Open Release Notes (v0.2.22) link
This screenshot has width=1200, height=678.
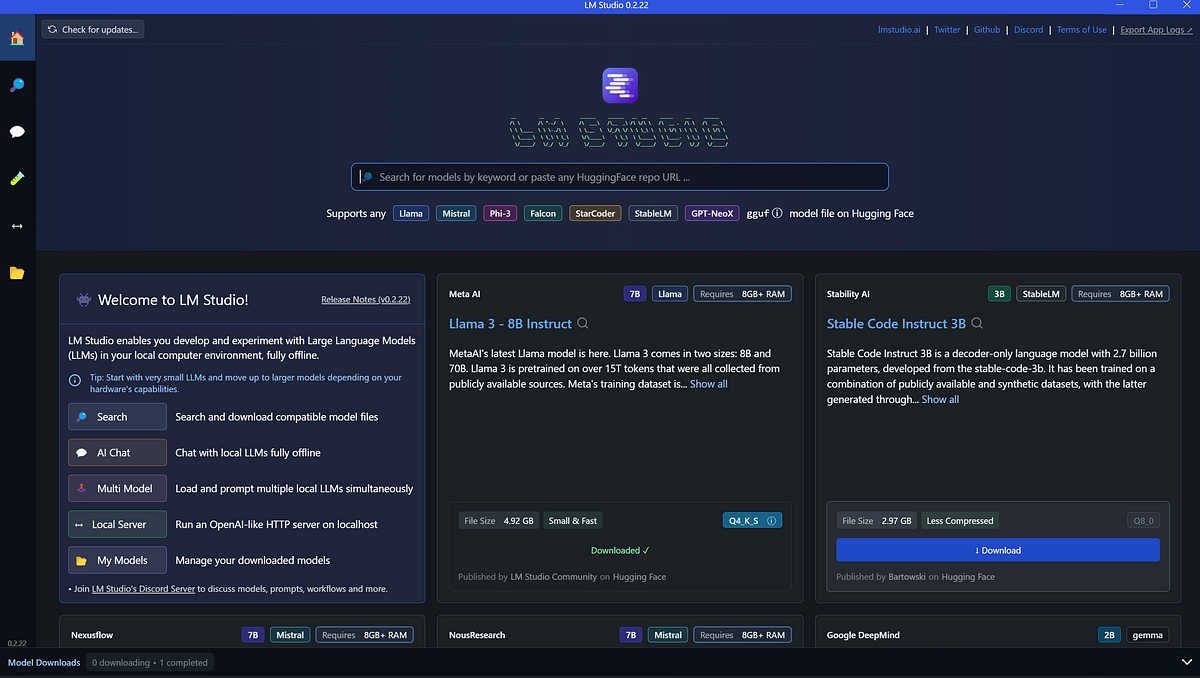366,299
